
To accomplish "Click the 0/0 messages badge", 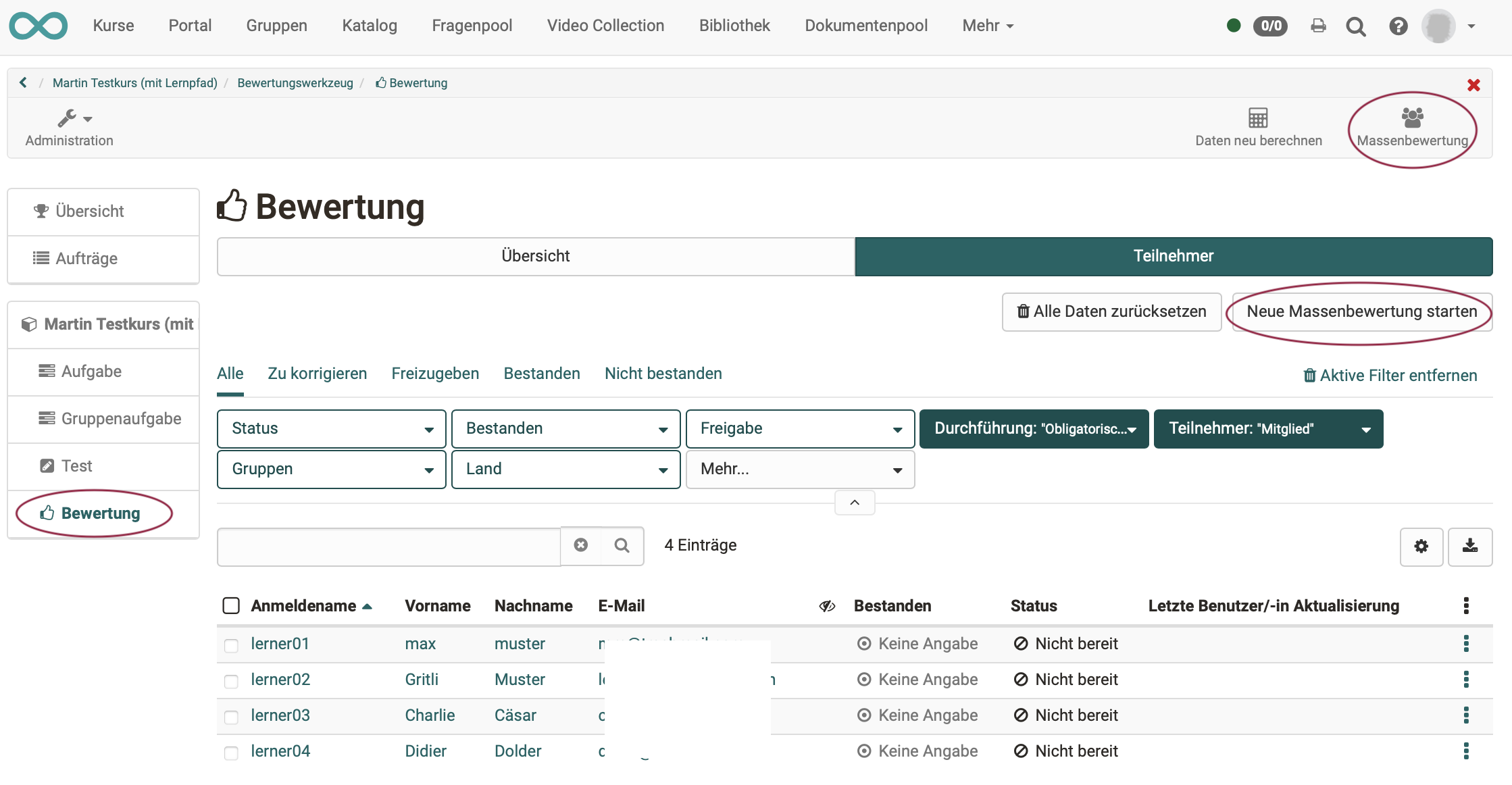I will [x=1271, y=26].
